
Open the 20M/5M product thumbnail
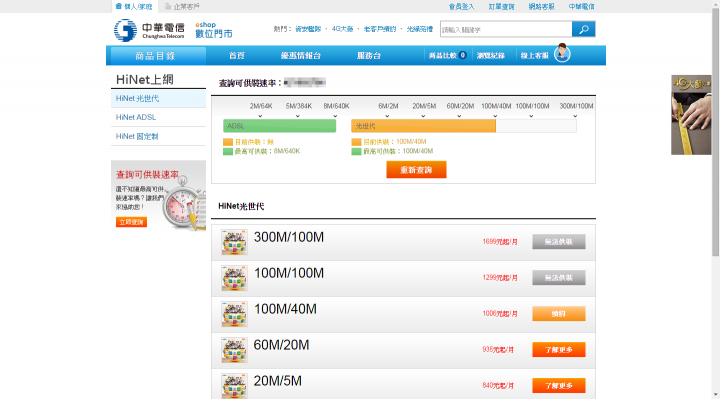coord(234,386)
